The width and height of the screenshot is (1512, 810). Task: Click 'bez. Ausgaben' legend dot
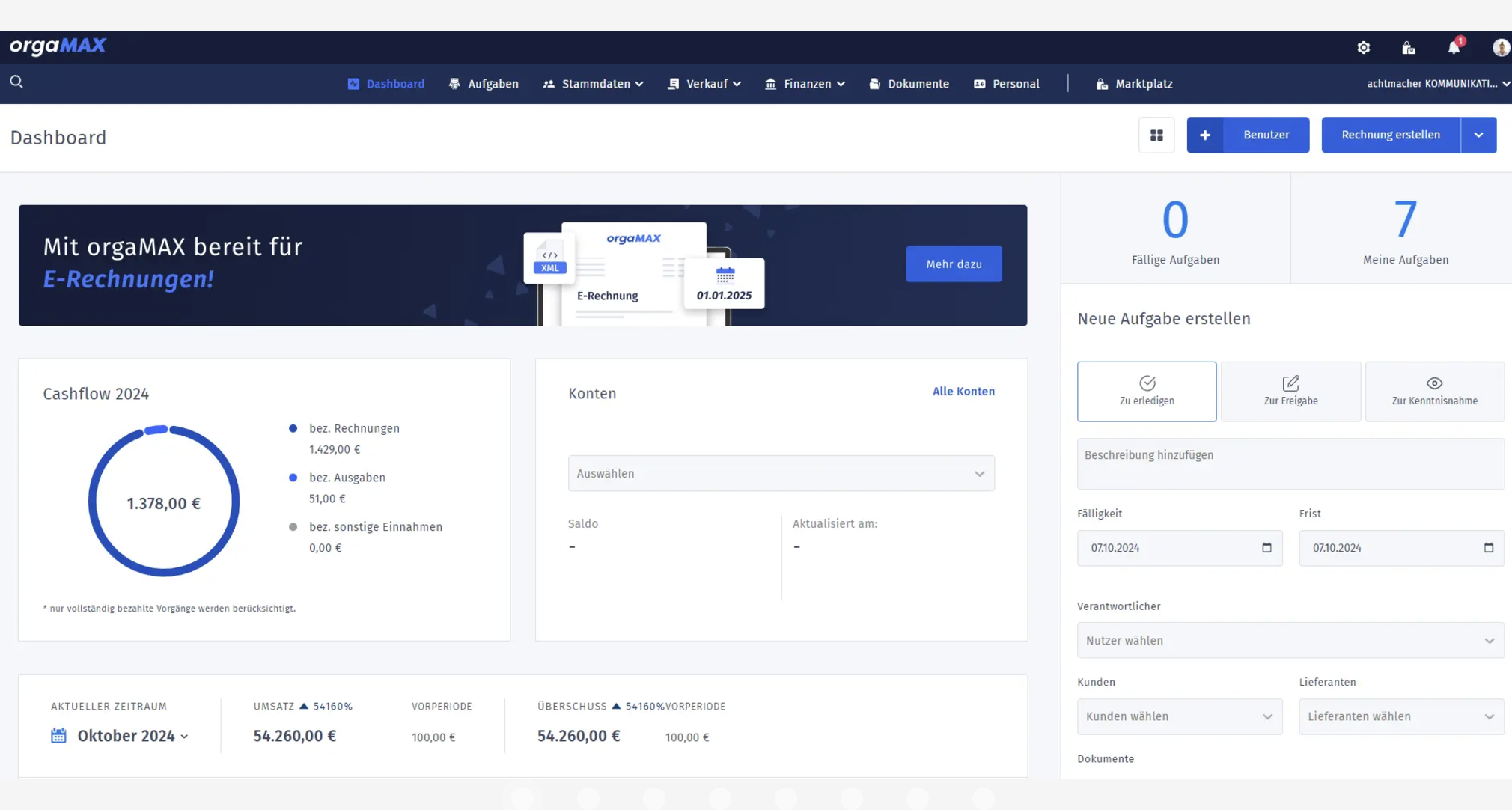[293, 478]
